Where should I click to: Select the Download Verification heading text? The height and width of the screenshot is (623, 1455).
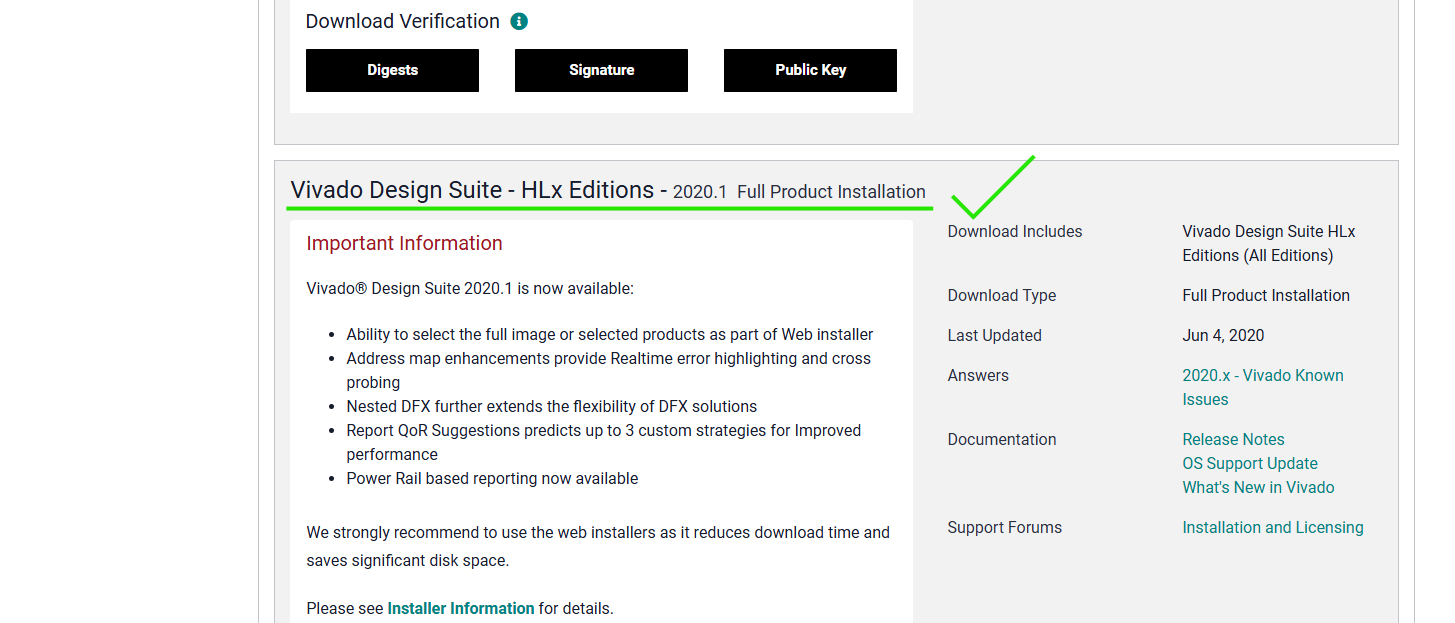click(402, 21)
